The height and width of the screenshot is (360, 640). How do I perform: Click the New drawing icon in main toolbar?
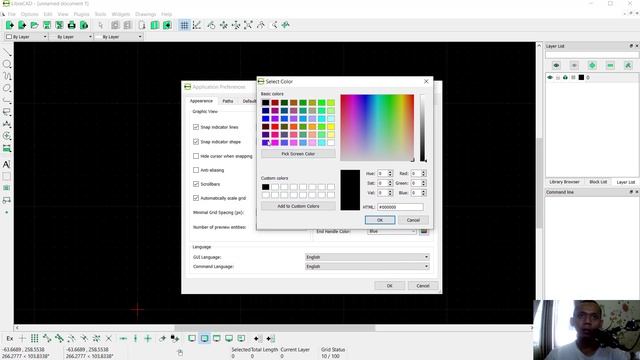[9, 25]
